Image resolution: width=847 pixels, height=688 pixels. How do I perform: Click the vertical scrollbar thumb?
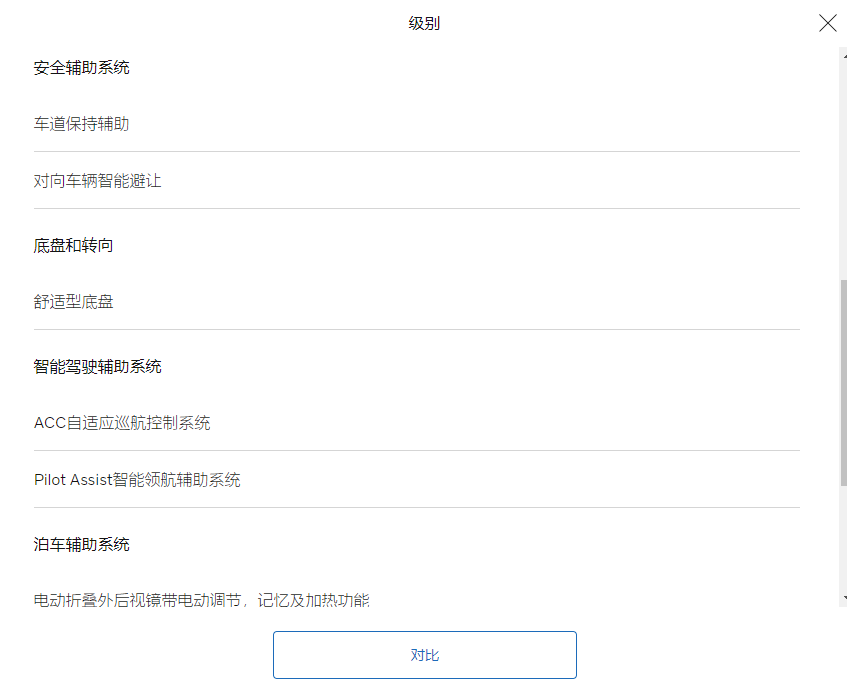point(842,380)
